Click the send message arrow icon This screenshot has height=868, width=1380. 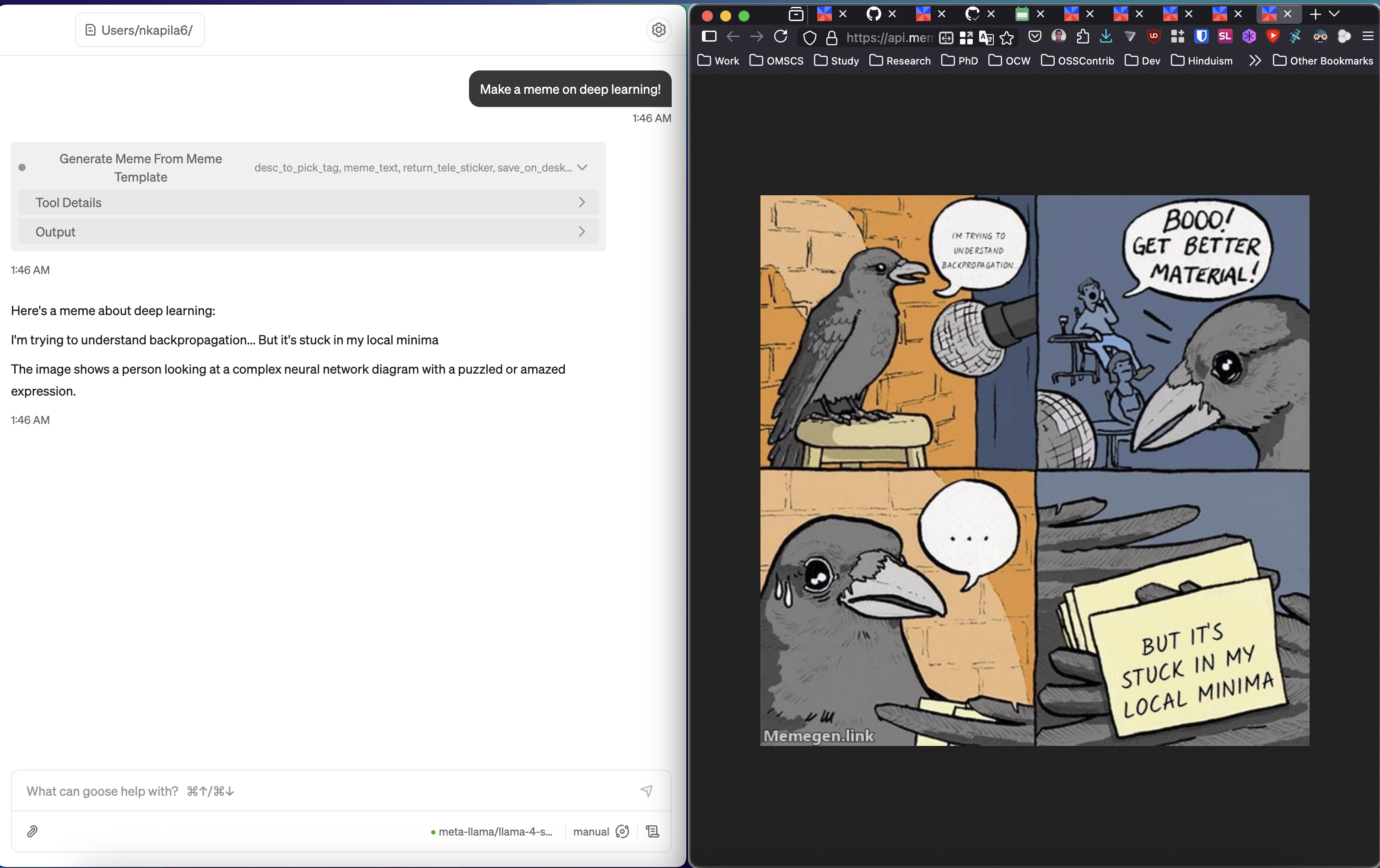647,791
